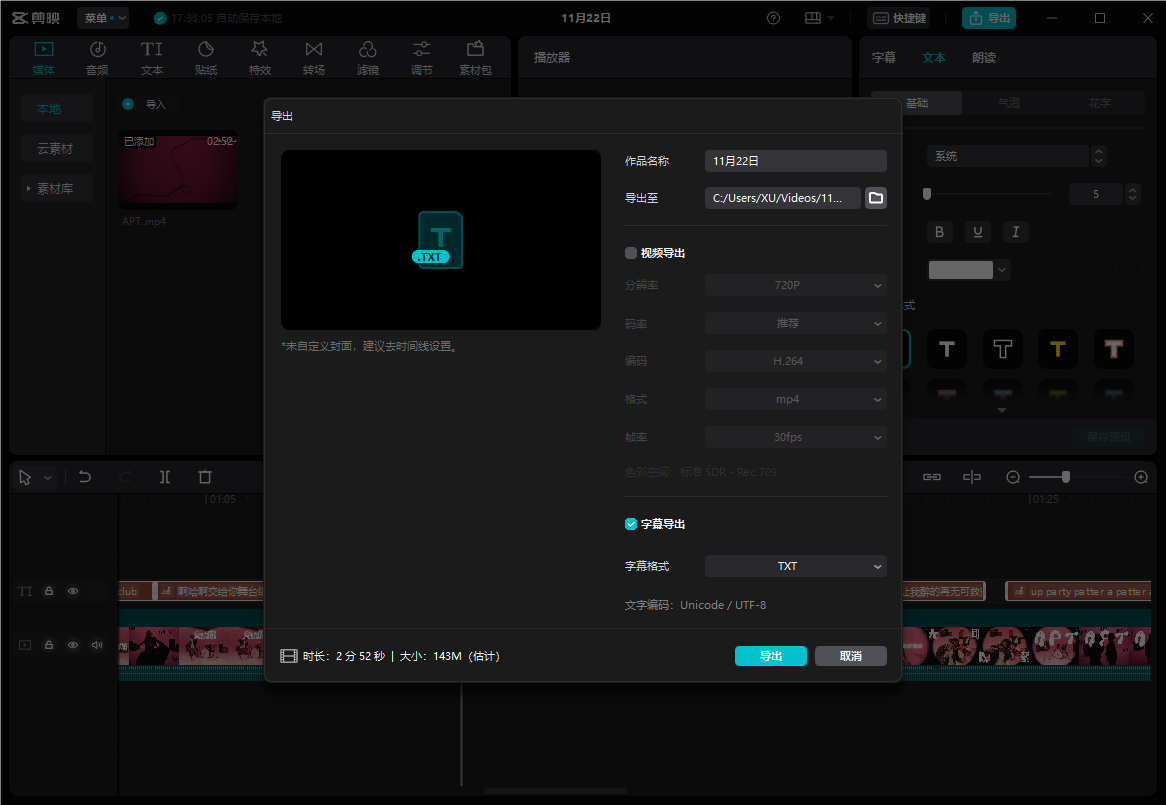
Task: Click the 取消 button to cancel export
Action: pyautogui.click(x=850, y=656)
